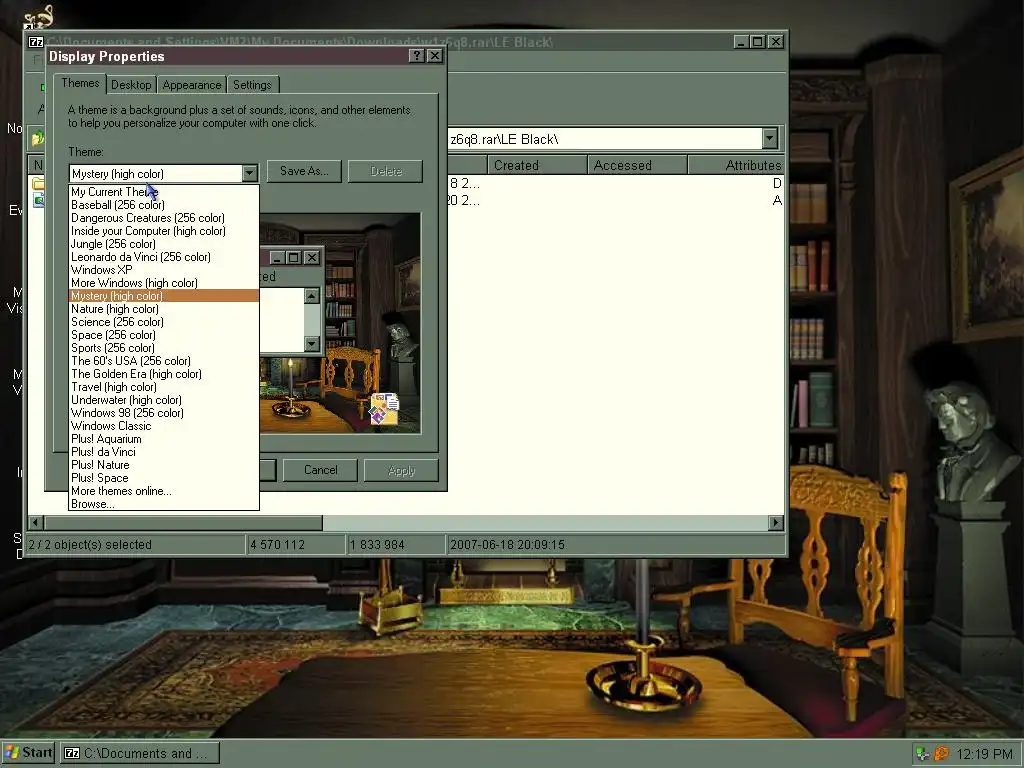Click the 7z icon in 7-Zip title bar
This screenshot has height=768, width=1024.
pos(36,42)
